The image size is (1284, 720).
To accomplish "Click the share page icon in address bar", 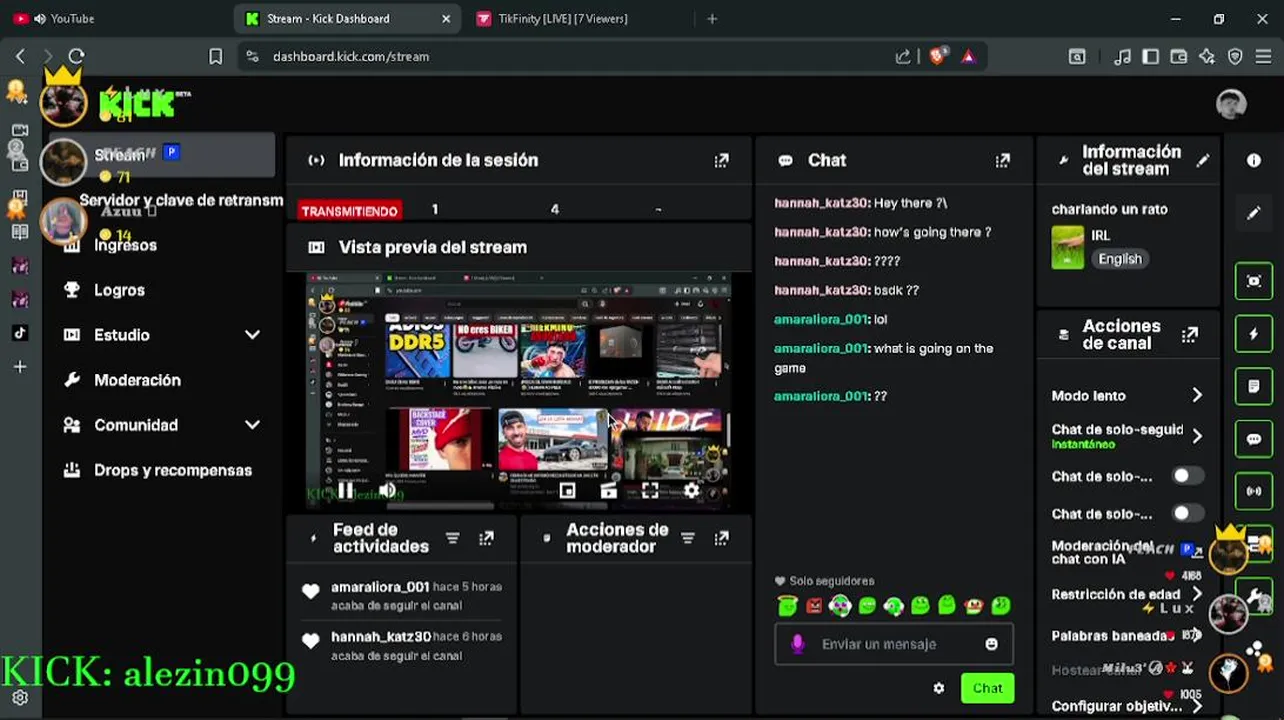I will pyautogui.click(x=903, y=57).
